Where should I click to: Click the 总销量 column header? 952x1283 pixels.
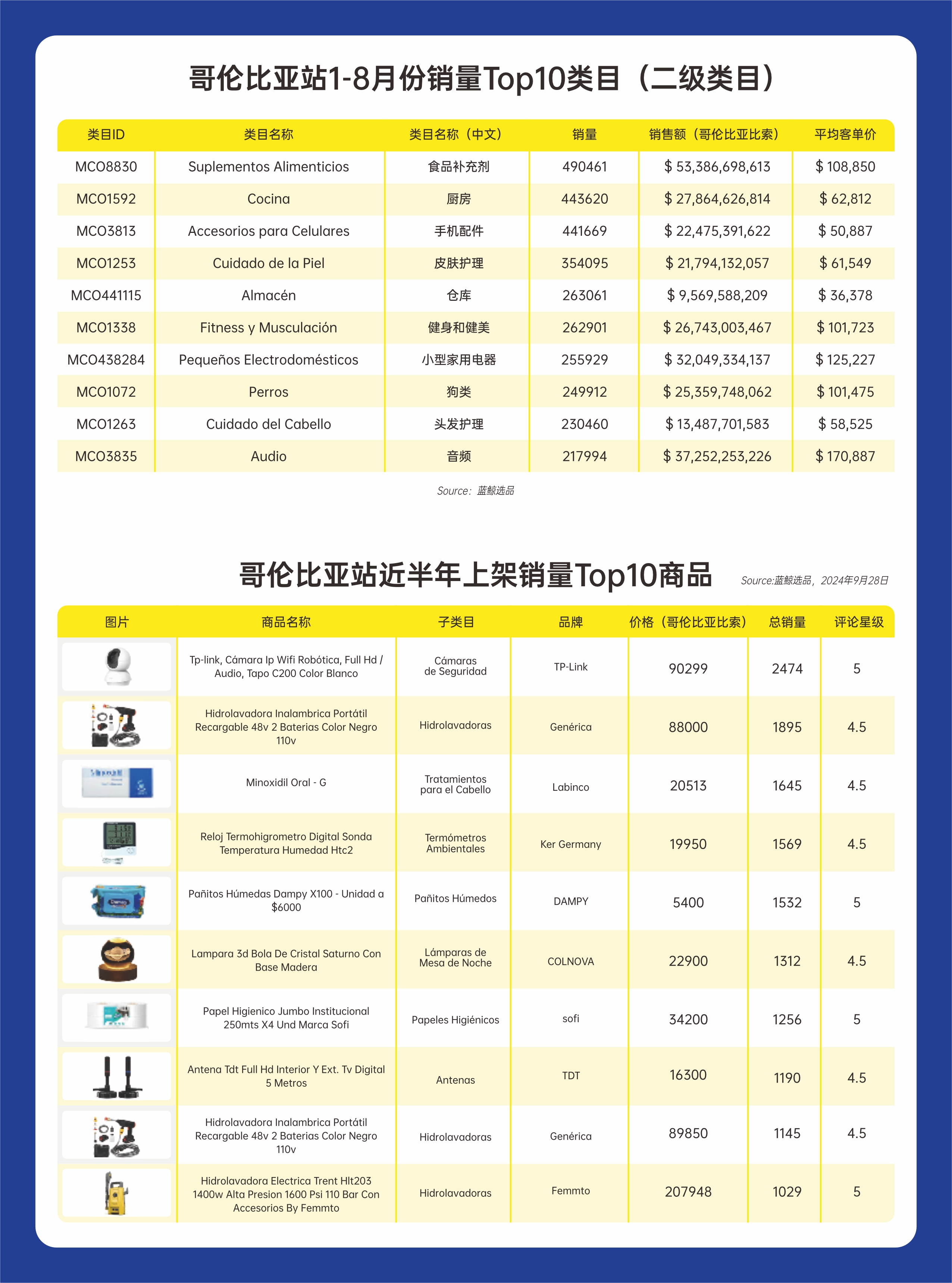787,622
